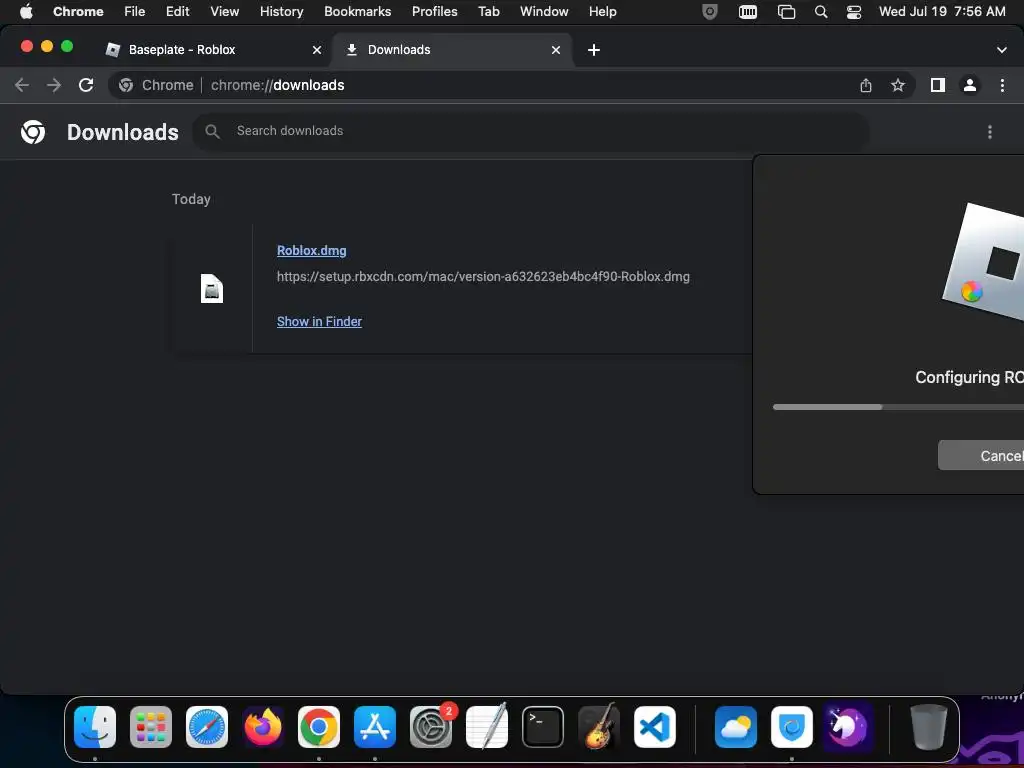Screen dimensions: 1024x768
Task: Open the Bookmarks menu
Action: (x=358, y=12)
